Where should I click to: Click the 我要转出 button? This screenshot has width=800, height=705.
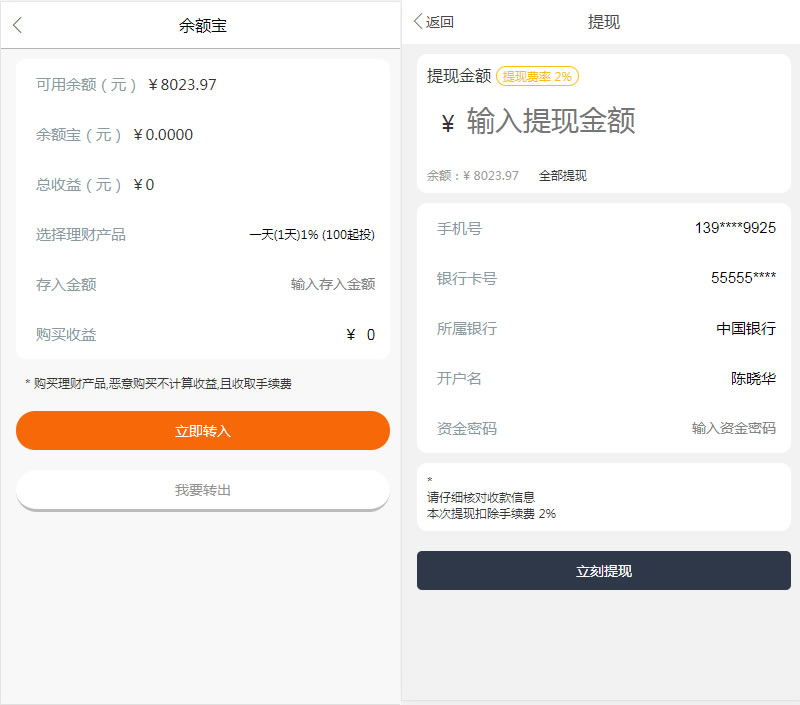(x=203, y=490)
